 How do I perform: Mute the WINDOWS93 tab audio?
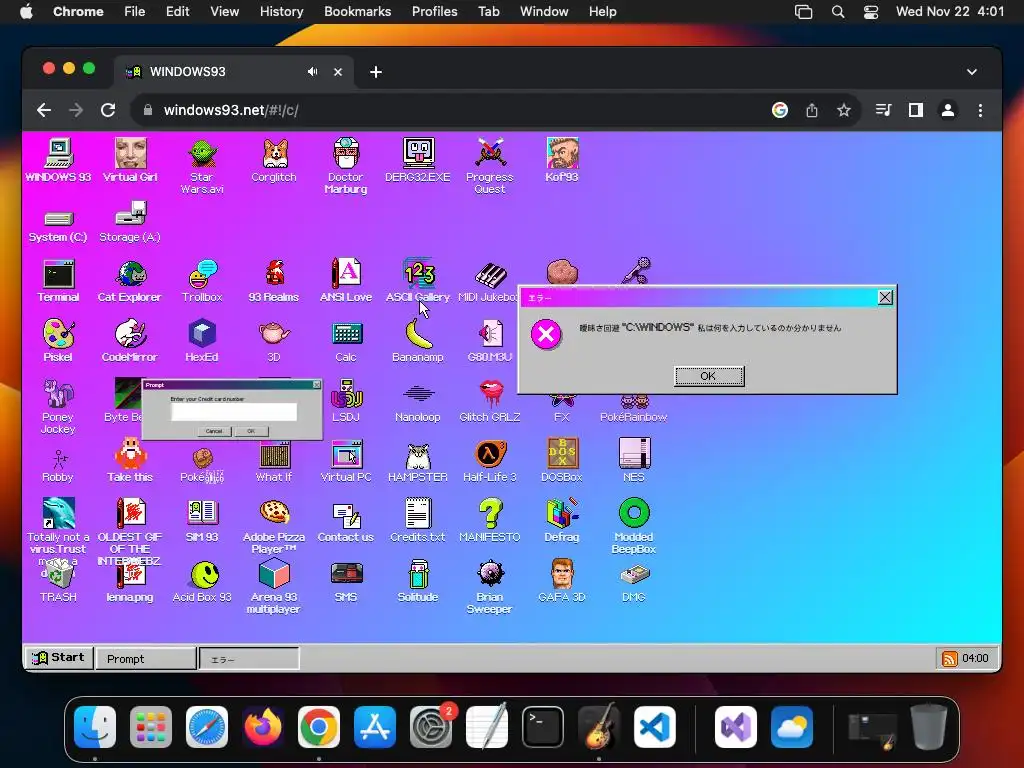(x=312, y=72)
